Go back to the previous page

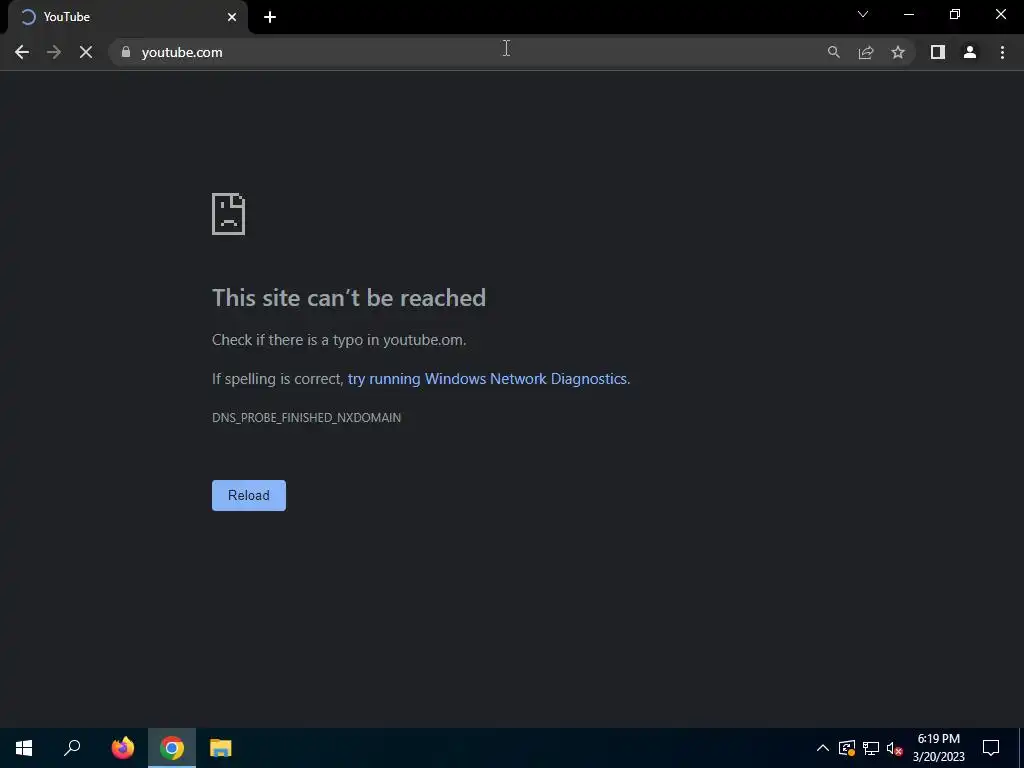coord(22,52)
